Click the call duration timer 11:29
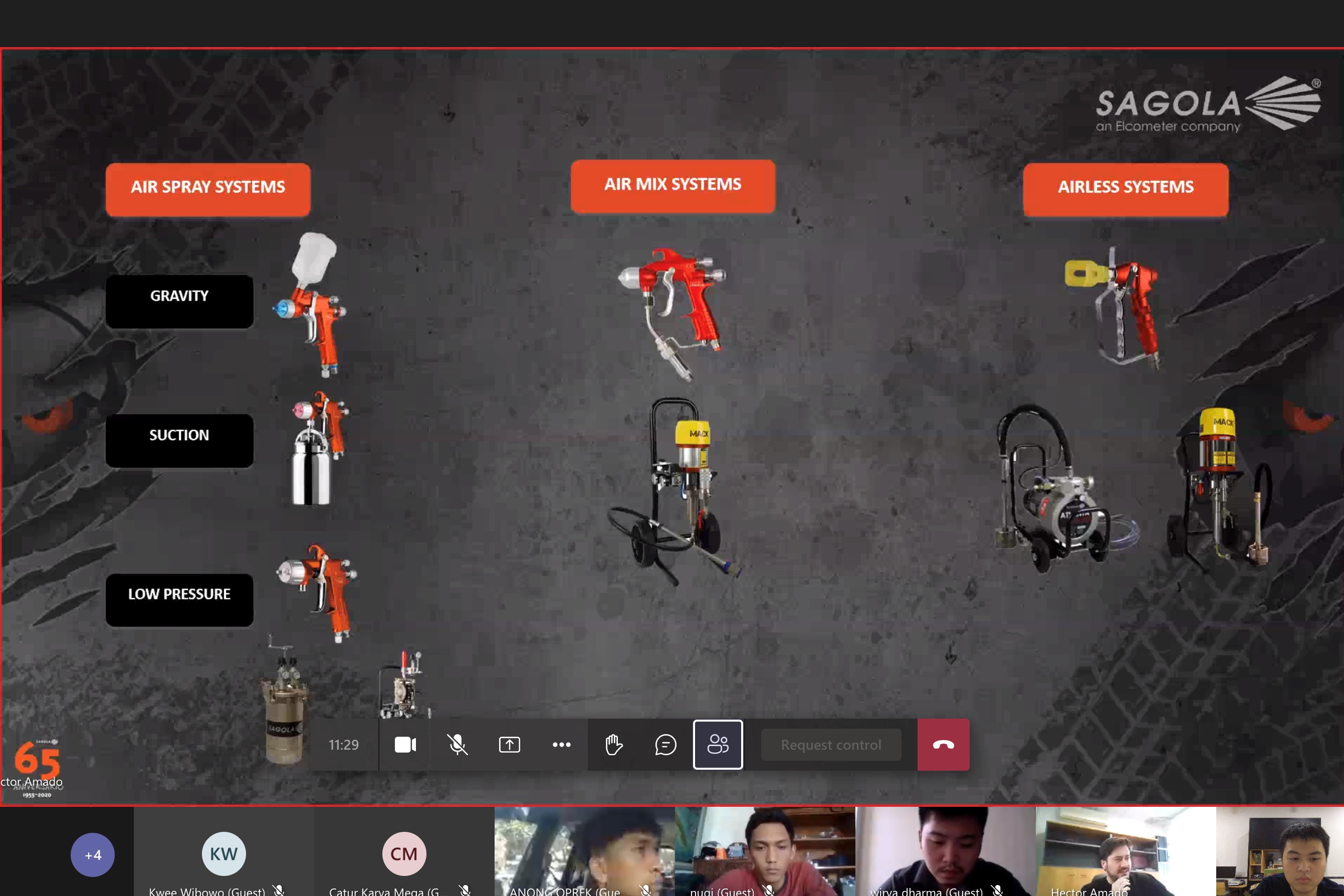The height and width of the screenshot is (896, 1344). click(x=343, y=745)
